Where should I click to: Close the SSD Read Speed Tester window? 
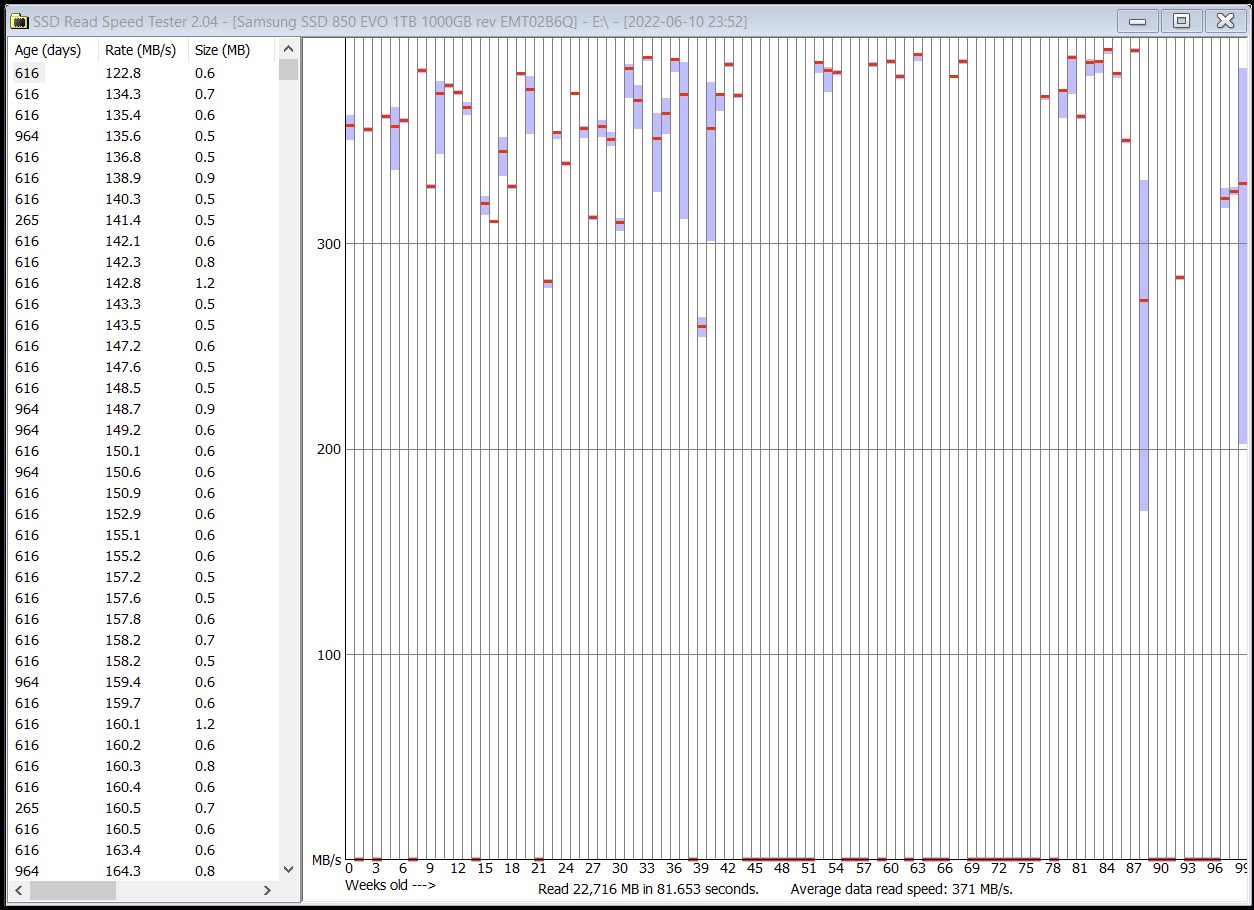(1225, 20)
